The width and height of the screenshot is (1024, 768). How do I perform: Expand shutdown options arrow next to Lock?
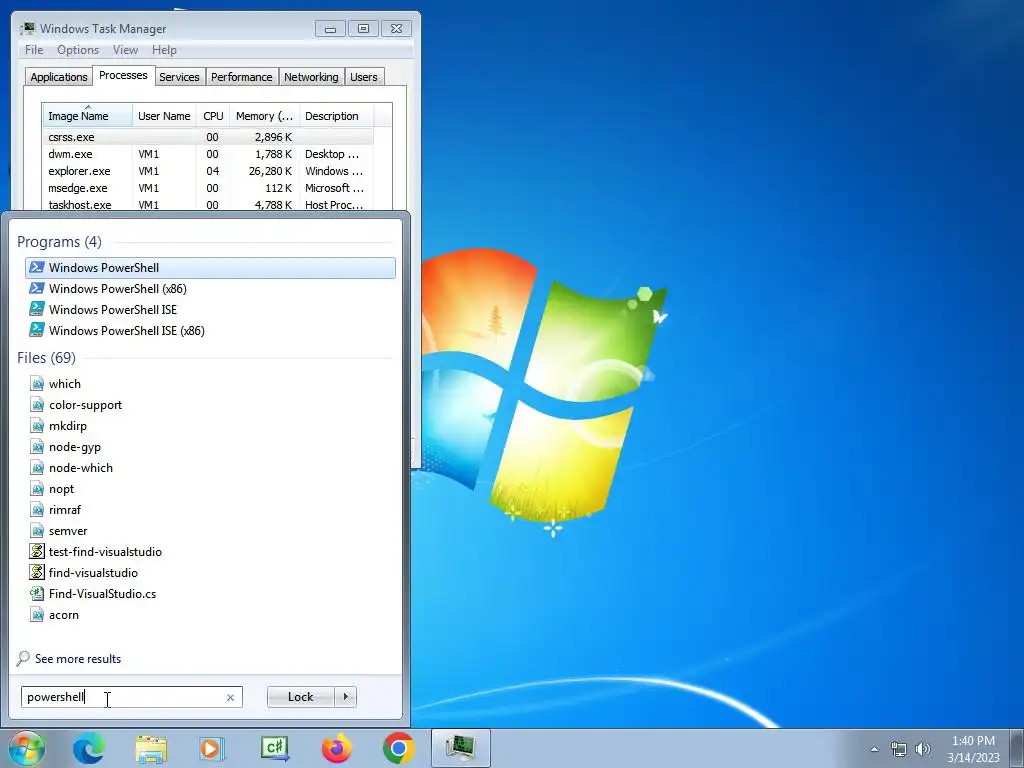tap(345, 697)
